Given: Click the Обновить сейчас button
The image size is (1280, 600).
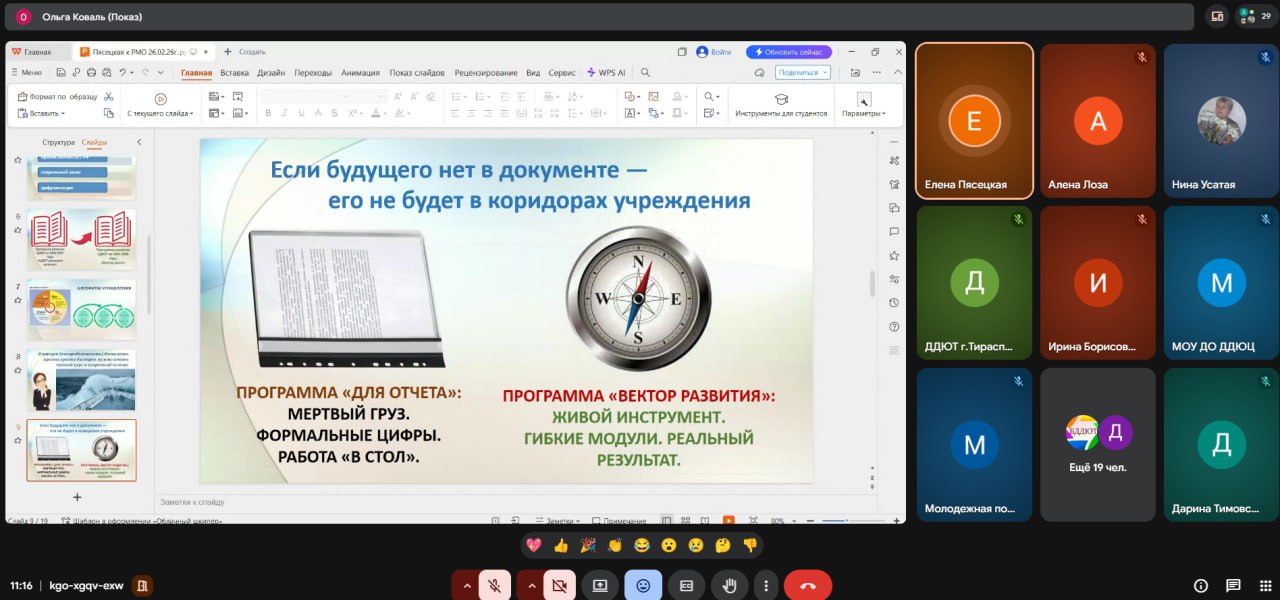Looking at the screenshot, I should [789, 52].
